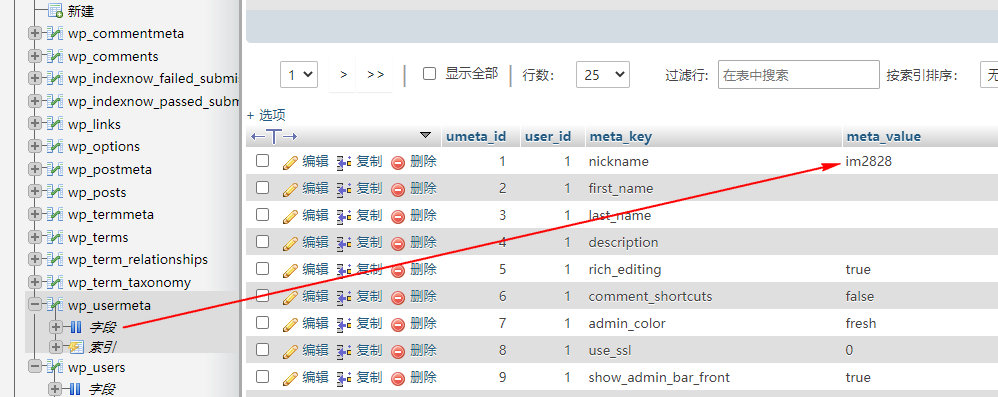Collapse the wp_users tree node
Image resolution: width=998 pixels, height=397 pixels.
point(34,367)
